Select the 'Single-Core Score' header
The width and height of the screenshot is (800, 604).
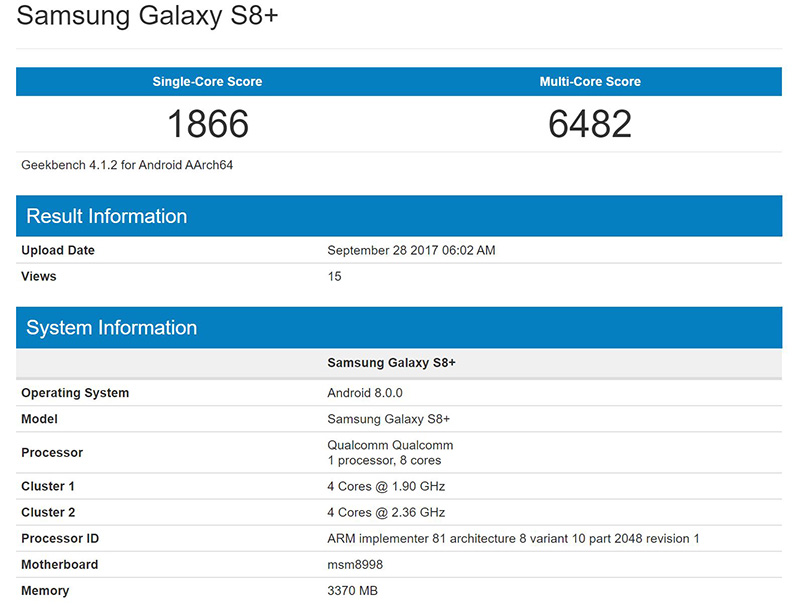207,82
